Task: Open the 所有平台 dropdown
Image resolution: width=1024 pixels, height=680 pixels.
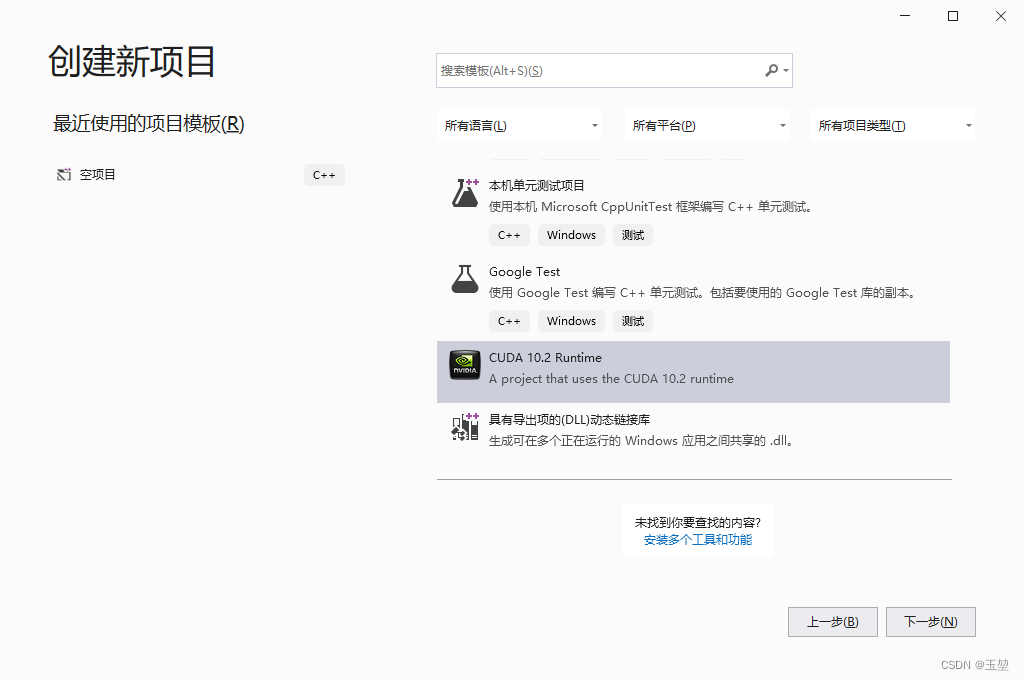Action: tap(707, 125)
